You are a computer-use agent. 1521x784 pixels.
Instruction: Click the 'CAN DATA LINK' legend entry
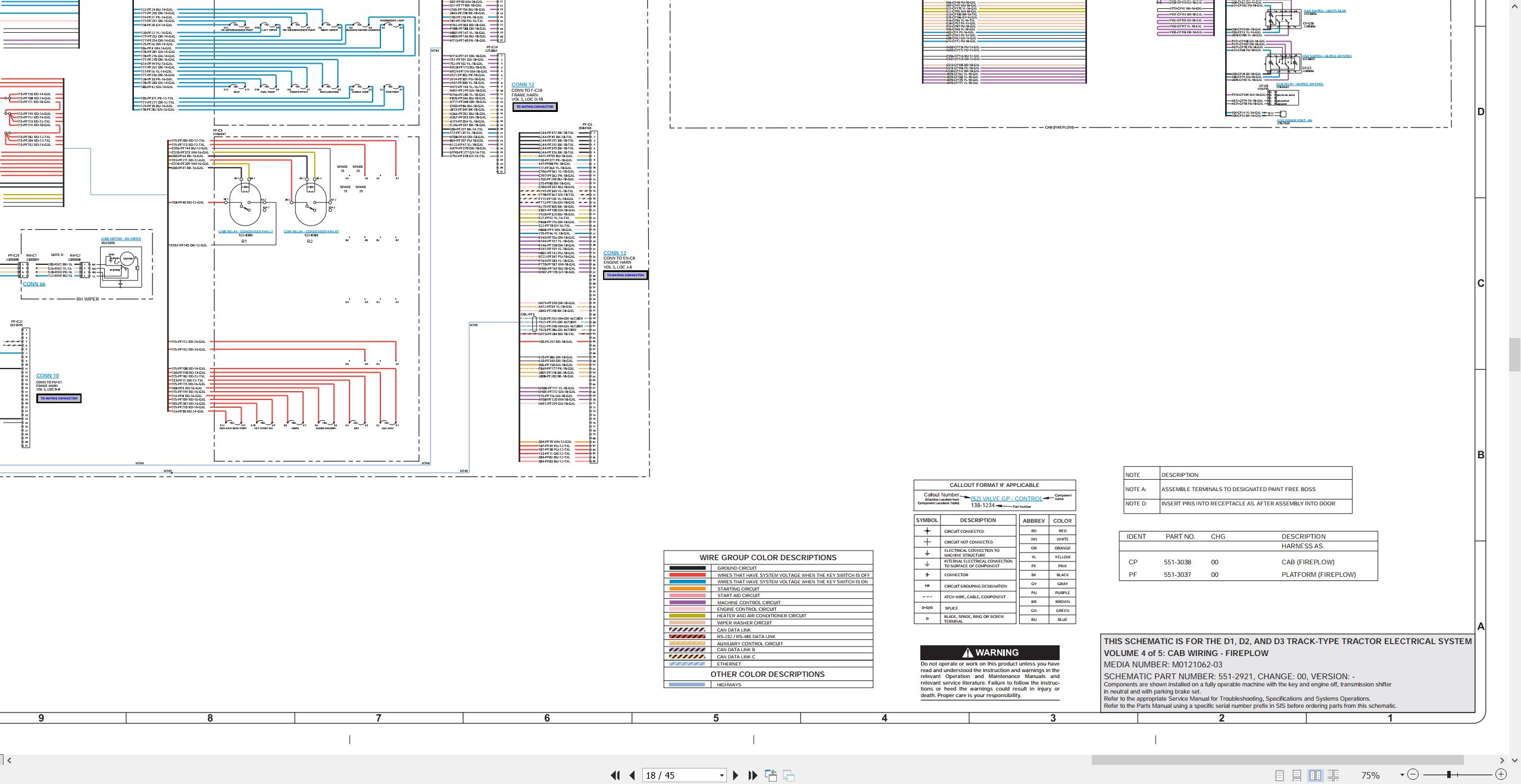(x=733, y=630)
